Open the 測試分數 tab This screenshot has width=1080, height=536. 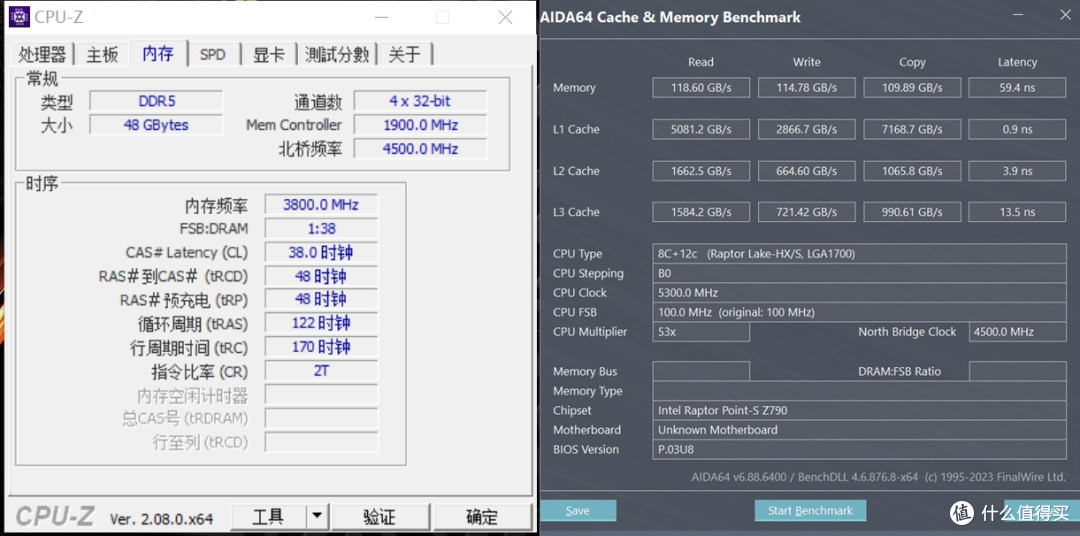click(x=337, y=54)
